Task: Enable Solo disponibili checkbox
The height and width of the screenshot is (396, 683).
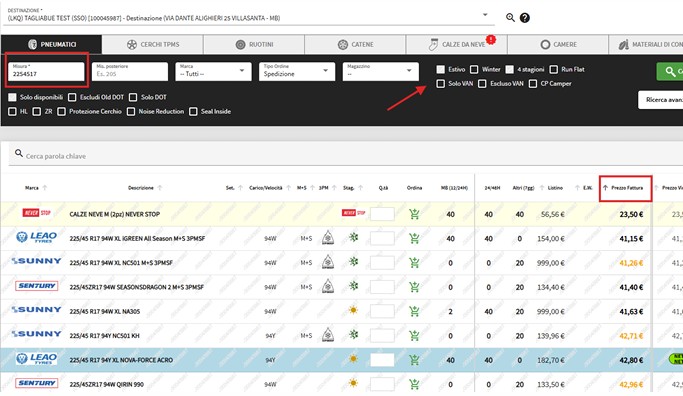Action: 12,97
